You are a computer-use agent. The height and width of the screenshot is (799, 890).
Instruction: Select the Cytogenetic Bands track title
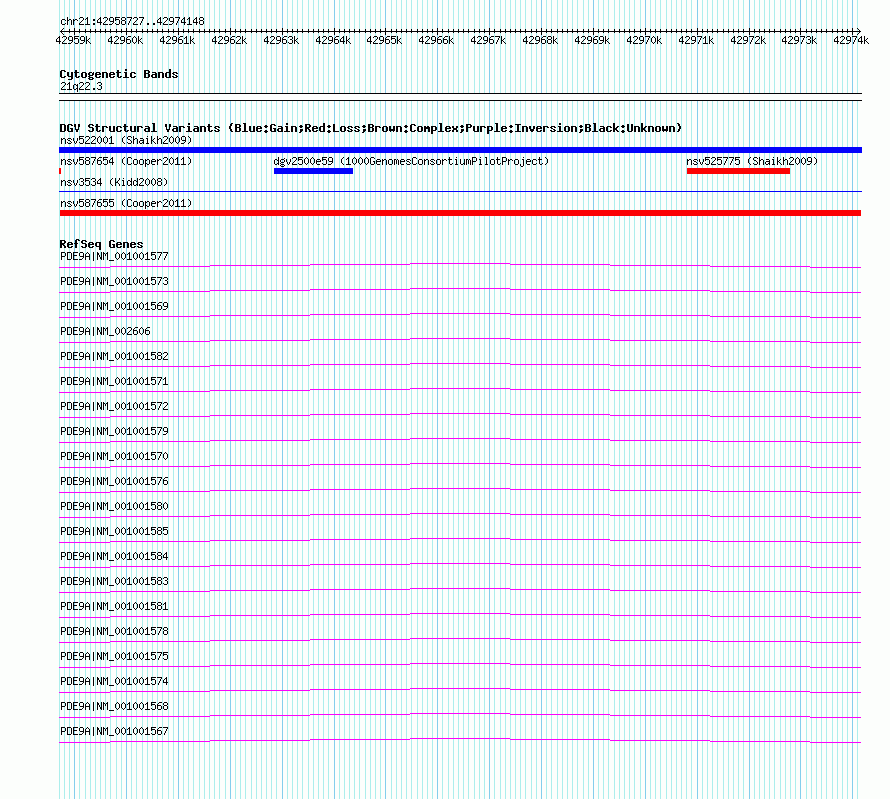pos(119,74)
